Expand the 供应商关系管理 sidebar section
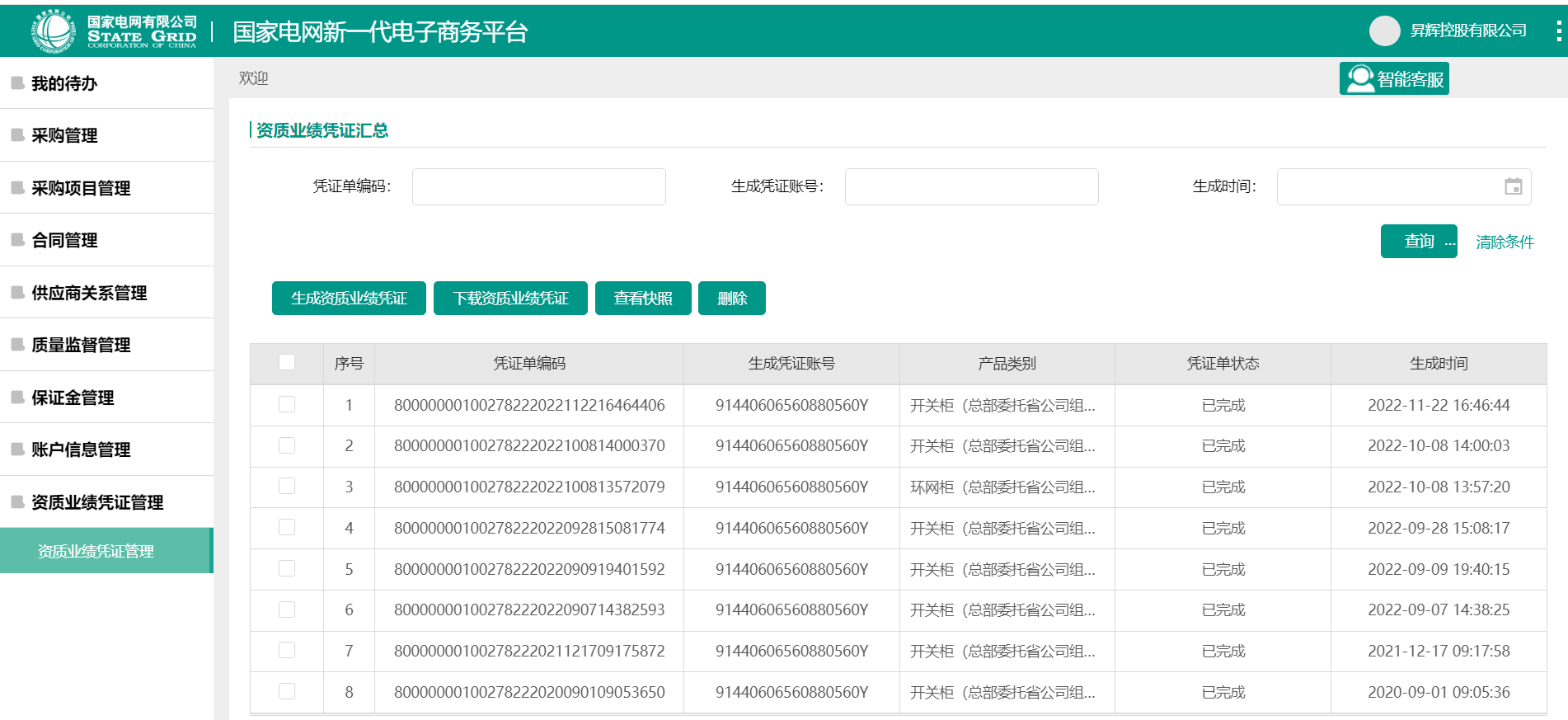Image resolution: width=1568 pixels, height=720 pixels. 89,293
